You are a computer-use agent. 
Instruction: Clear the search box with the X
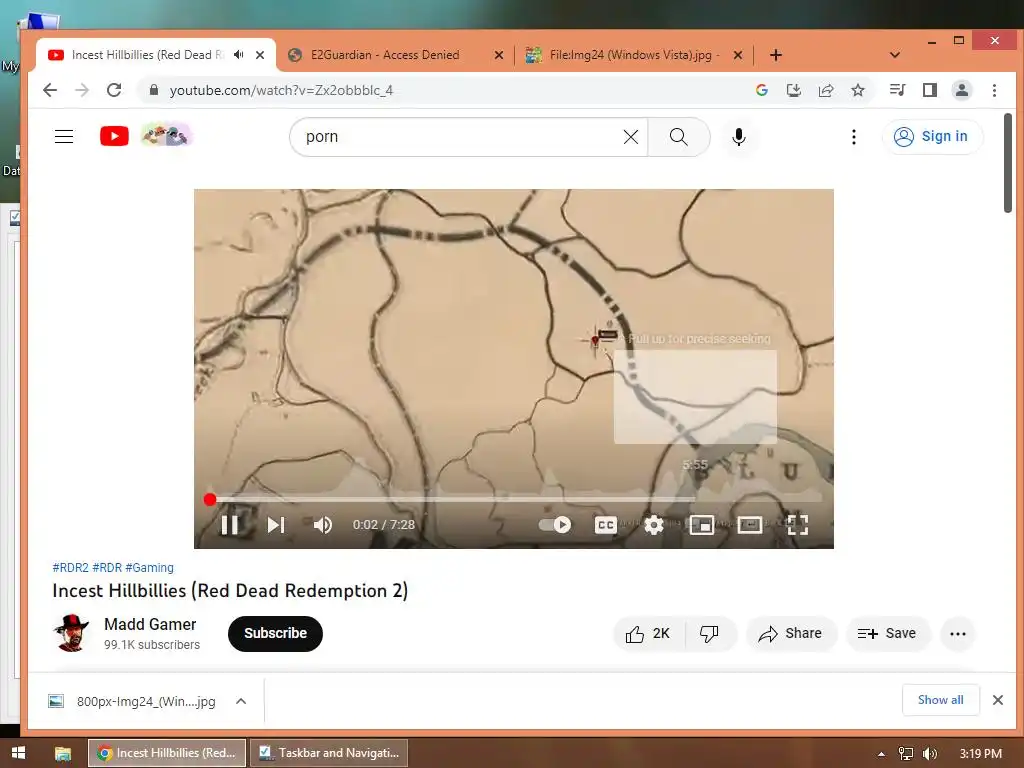point(631,136)
